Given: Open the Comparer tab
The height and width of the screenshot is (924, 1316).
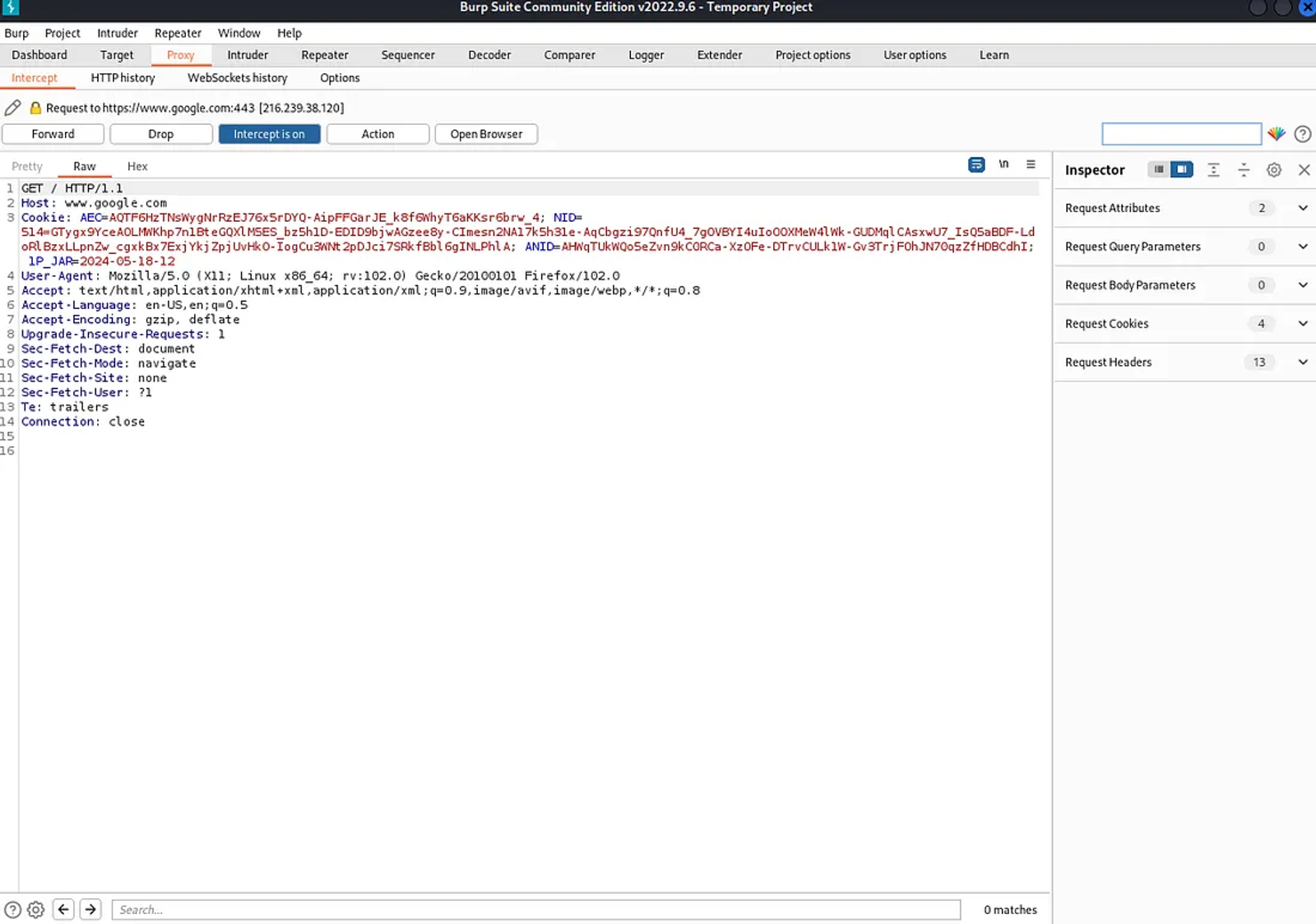Looking at the screenshot, I should click(x=569, y=55).
